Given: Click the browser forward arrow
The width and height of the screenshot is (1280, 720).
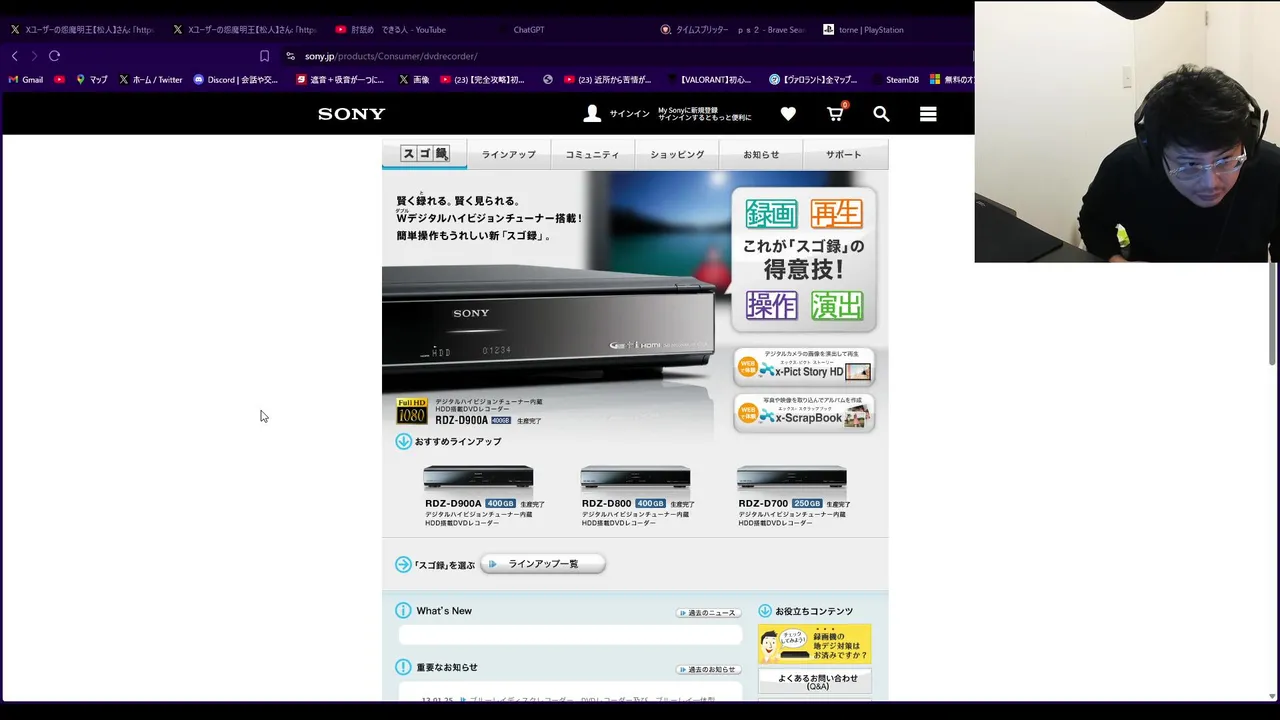Looking at the screenshot, I should [34, 56].
